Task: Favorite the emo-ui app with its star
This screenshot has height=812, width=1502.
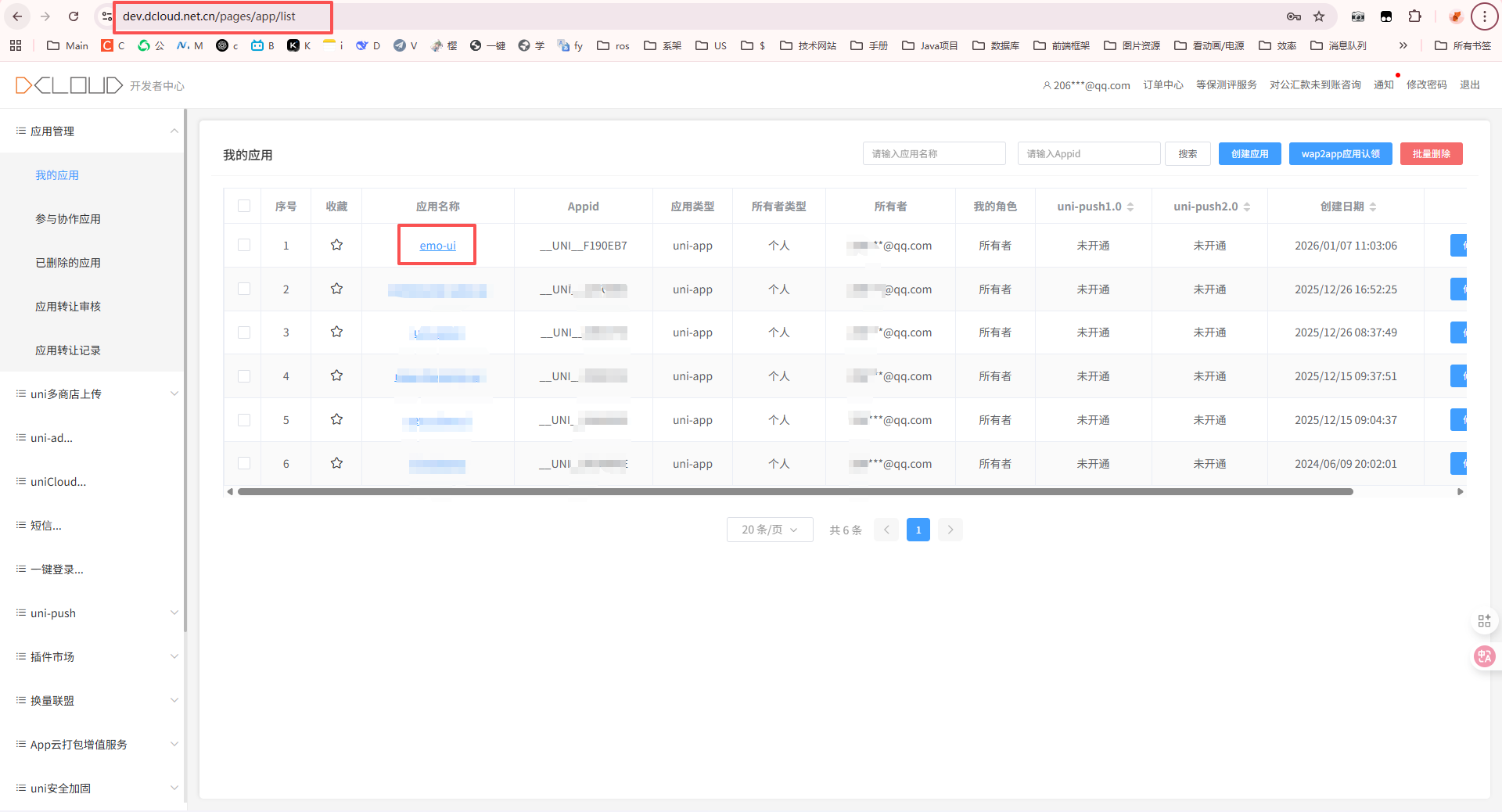Action: tap(336, 245)
